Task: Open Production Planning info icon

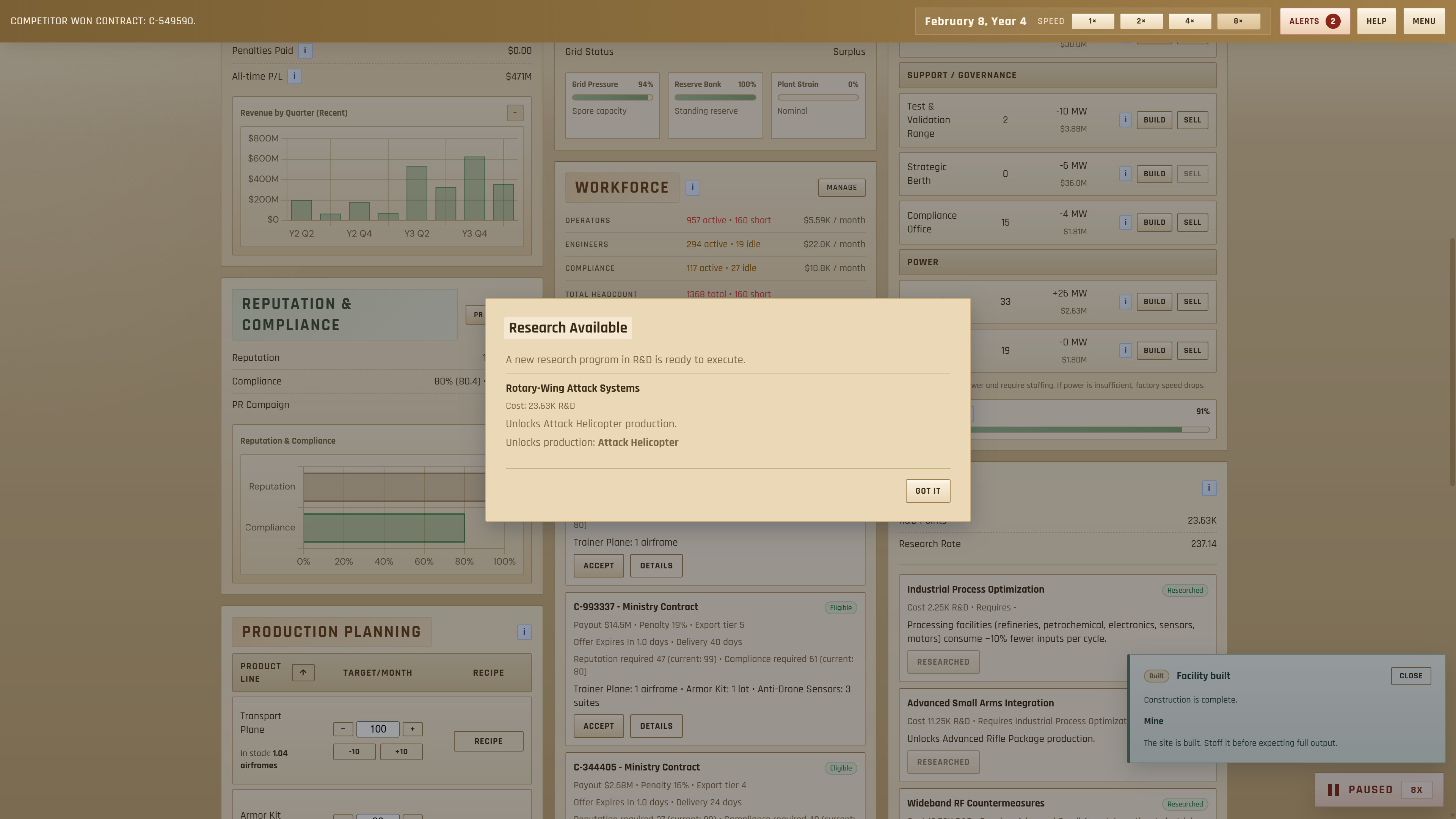Action: coord(524,631)
